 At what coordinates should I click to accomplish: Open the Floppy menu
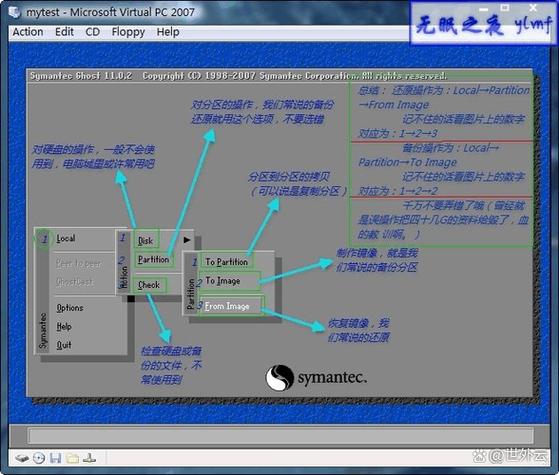(x=128, y=32)
